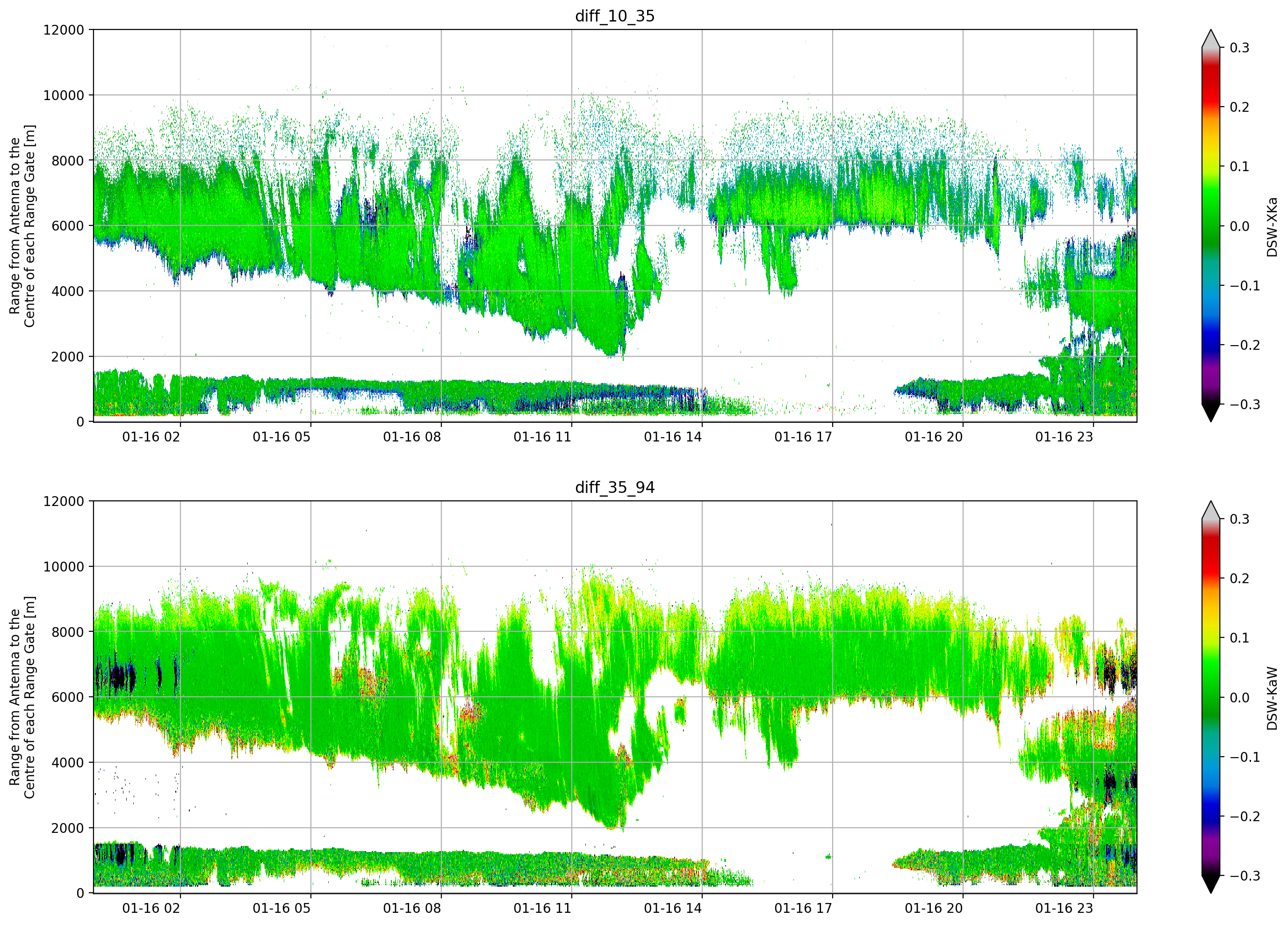Screen dimensions: 1288x925
Task: Click the black lower arrow of DSW-XKa colorbar
Action: click(1211, 413)
